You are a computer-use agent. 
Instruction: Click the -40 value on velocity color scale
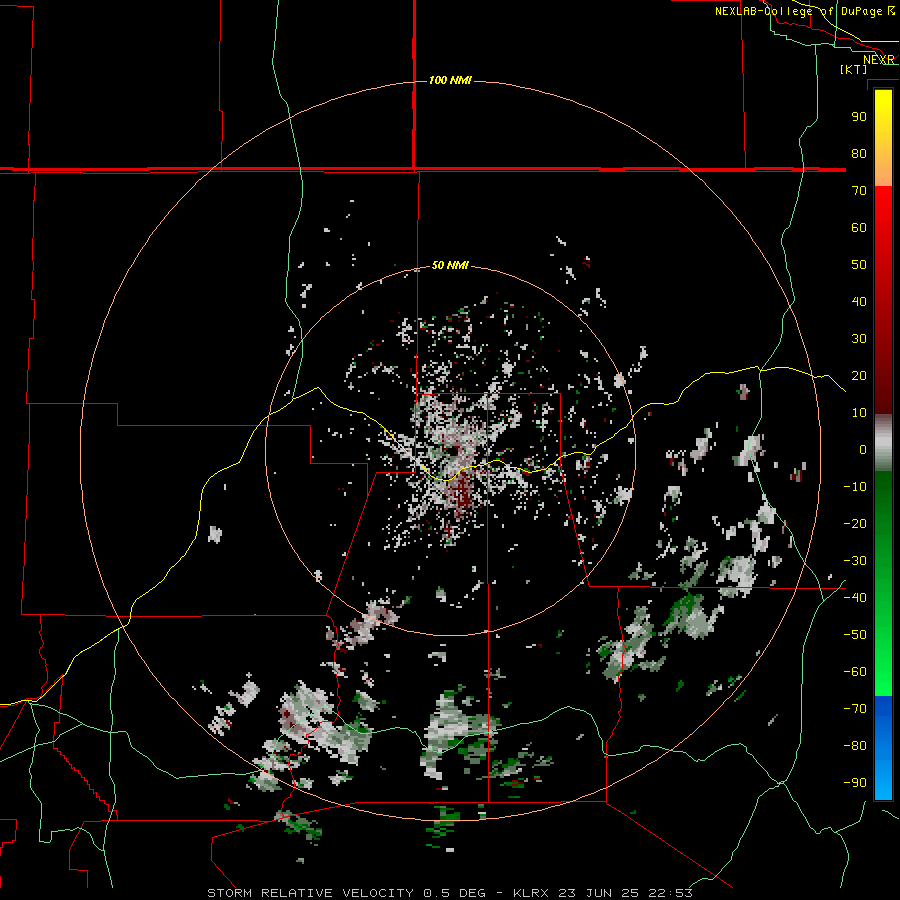pos(855,598)
